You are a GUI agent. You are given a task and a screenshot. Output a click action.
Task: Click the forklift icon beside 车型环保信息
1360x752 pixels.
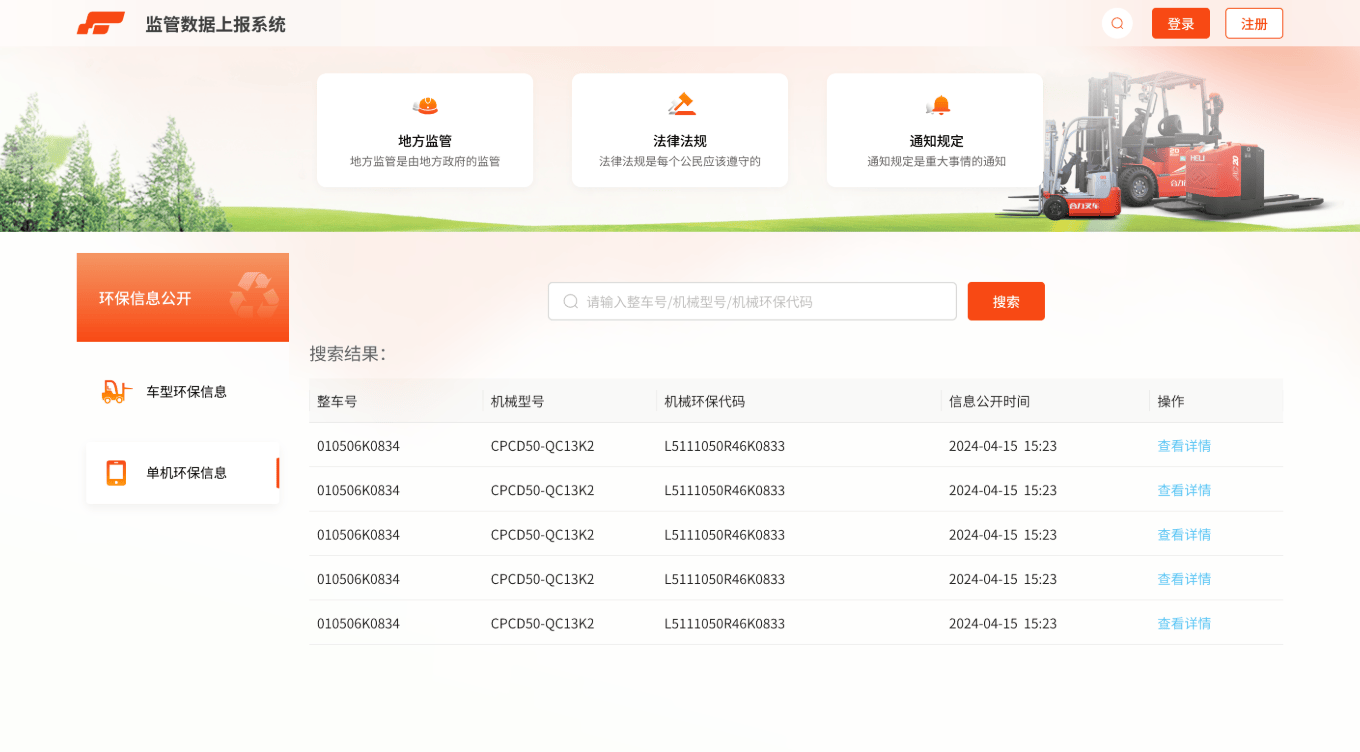pyautogui.click(x=117, y=392)
